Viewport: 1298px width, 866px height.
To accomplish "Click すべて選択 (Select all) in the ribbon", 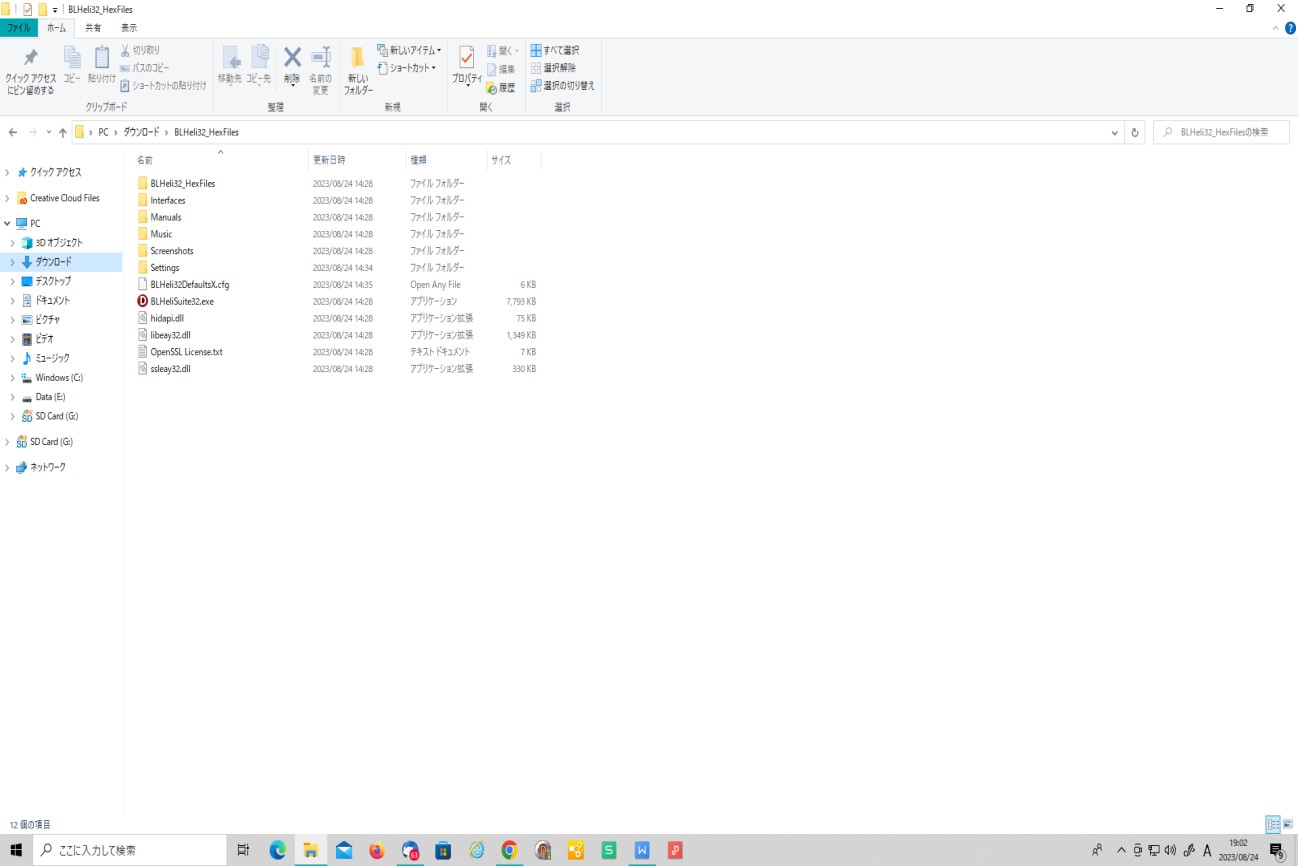I will coord(555,50).
